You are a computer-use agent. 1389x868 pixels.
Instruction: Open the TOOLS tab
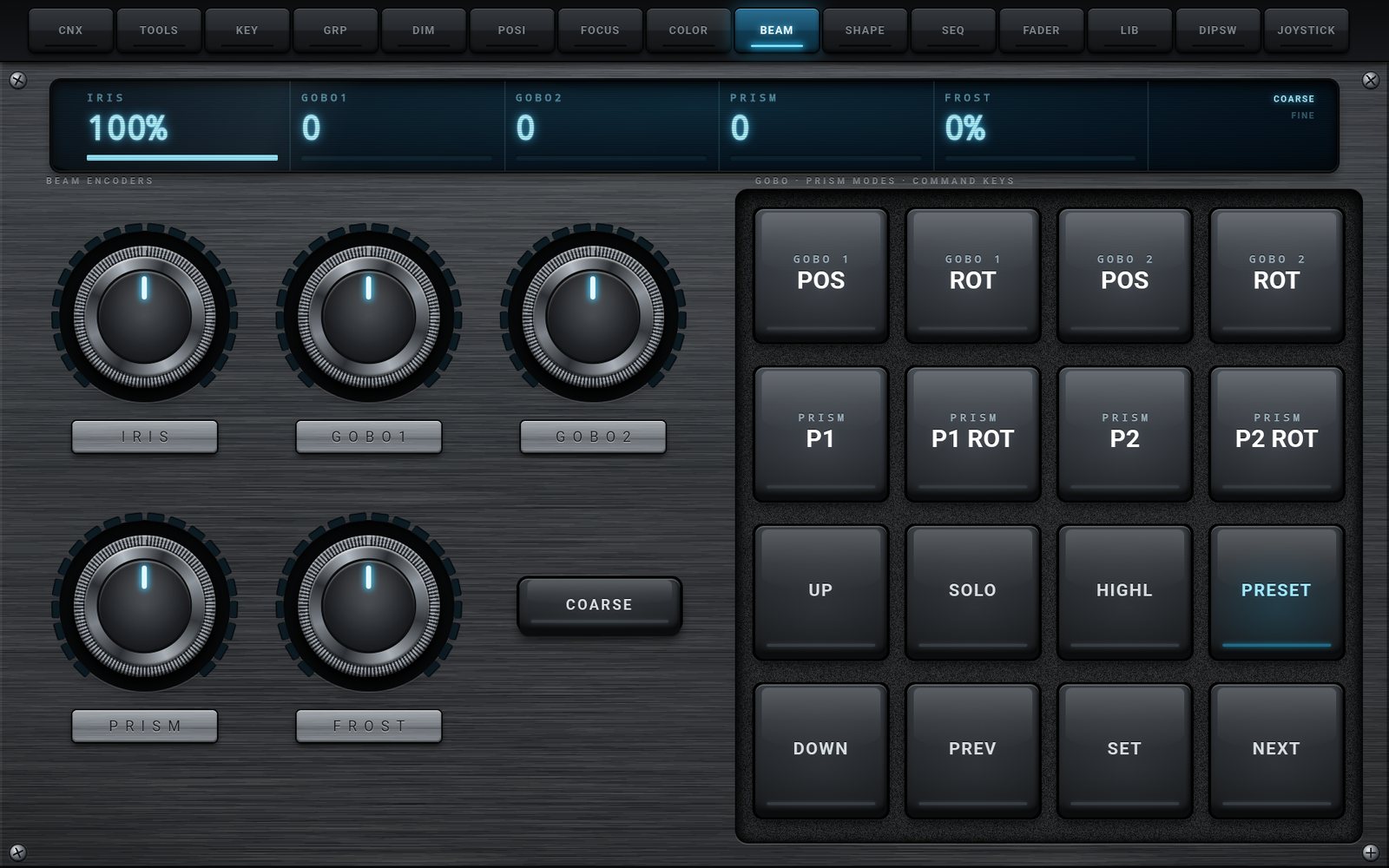point(159,30)
